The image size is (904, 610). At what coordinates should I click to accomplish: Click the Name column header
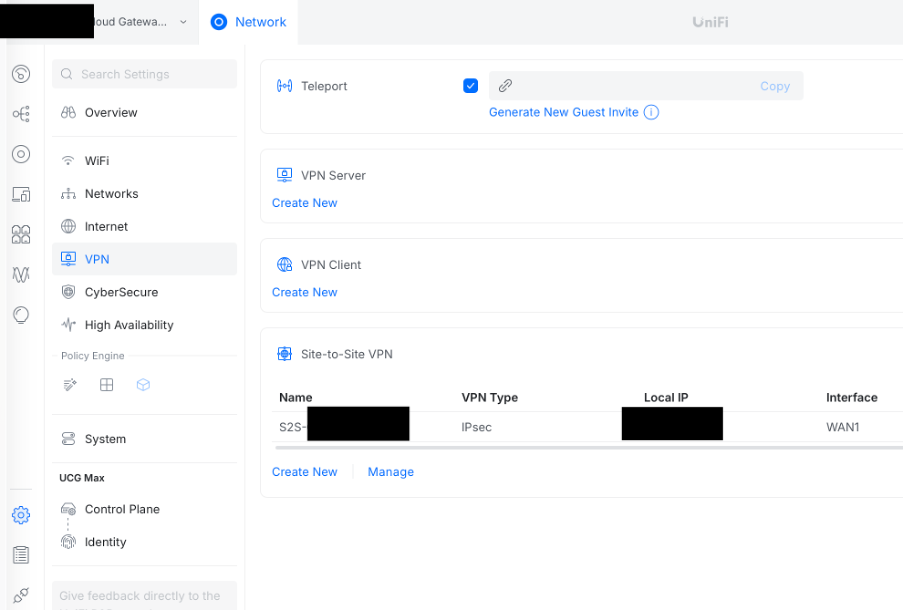point(296,398)
